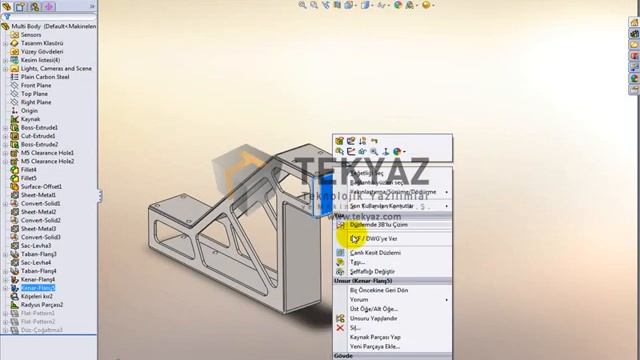Expand the M5 Clearance Hole1 feature
The width and height of the screenshot is (640, 360).
(5, 153)
